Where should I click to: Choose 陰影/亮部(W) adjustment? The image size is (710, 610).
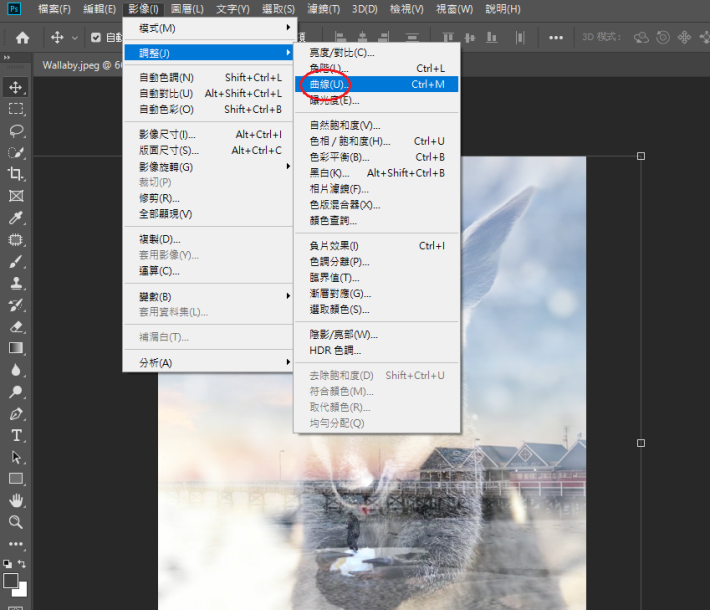pos(377,335)
